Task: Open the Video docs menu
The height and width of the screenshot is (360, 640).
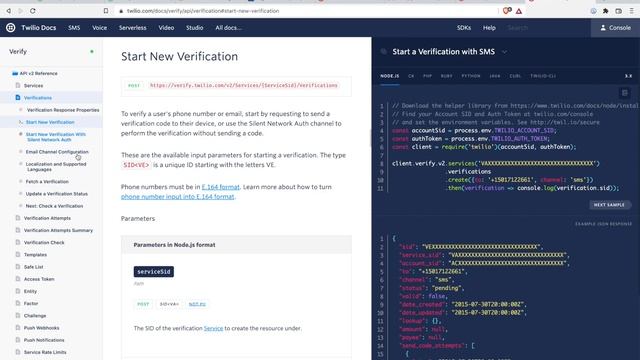Action: [x=166, y=28]
